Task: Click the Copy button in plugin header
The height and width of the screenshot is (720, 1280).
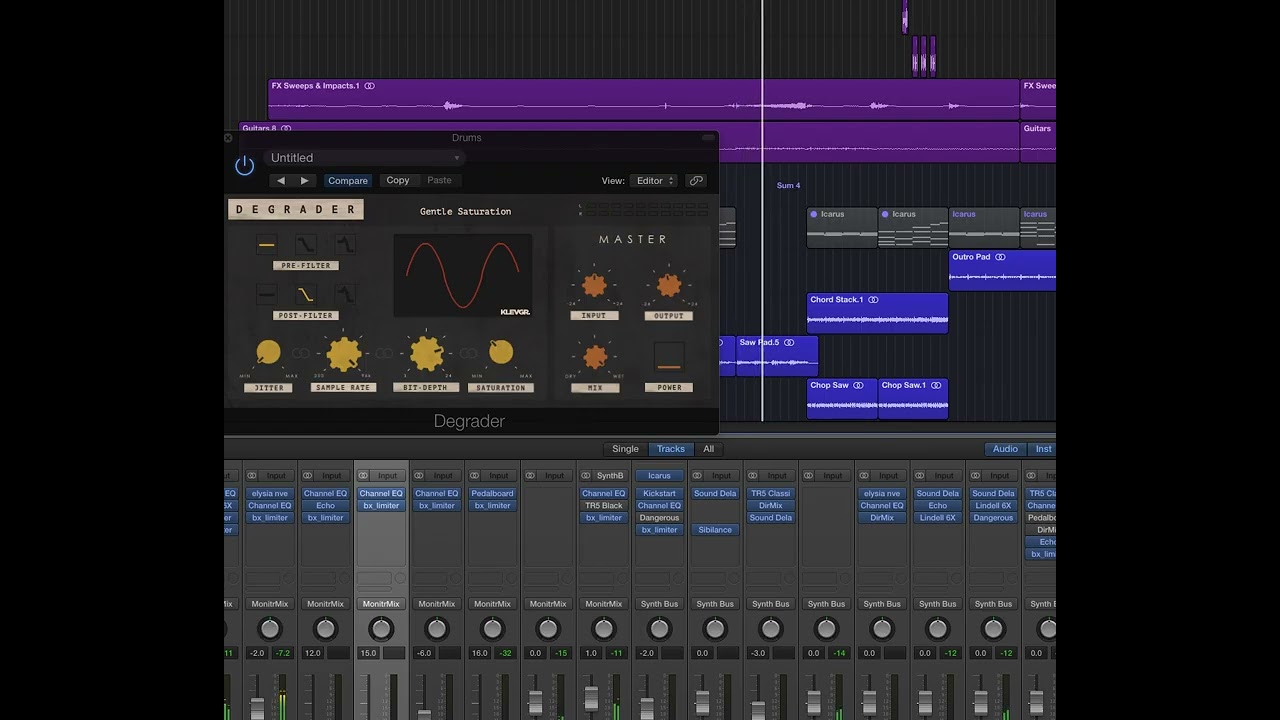Action: [398, 181]
